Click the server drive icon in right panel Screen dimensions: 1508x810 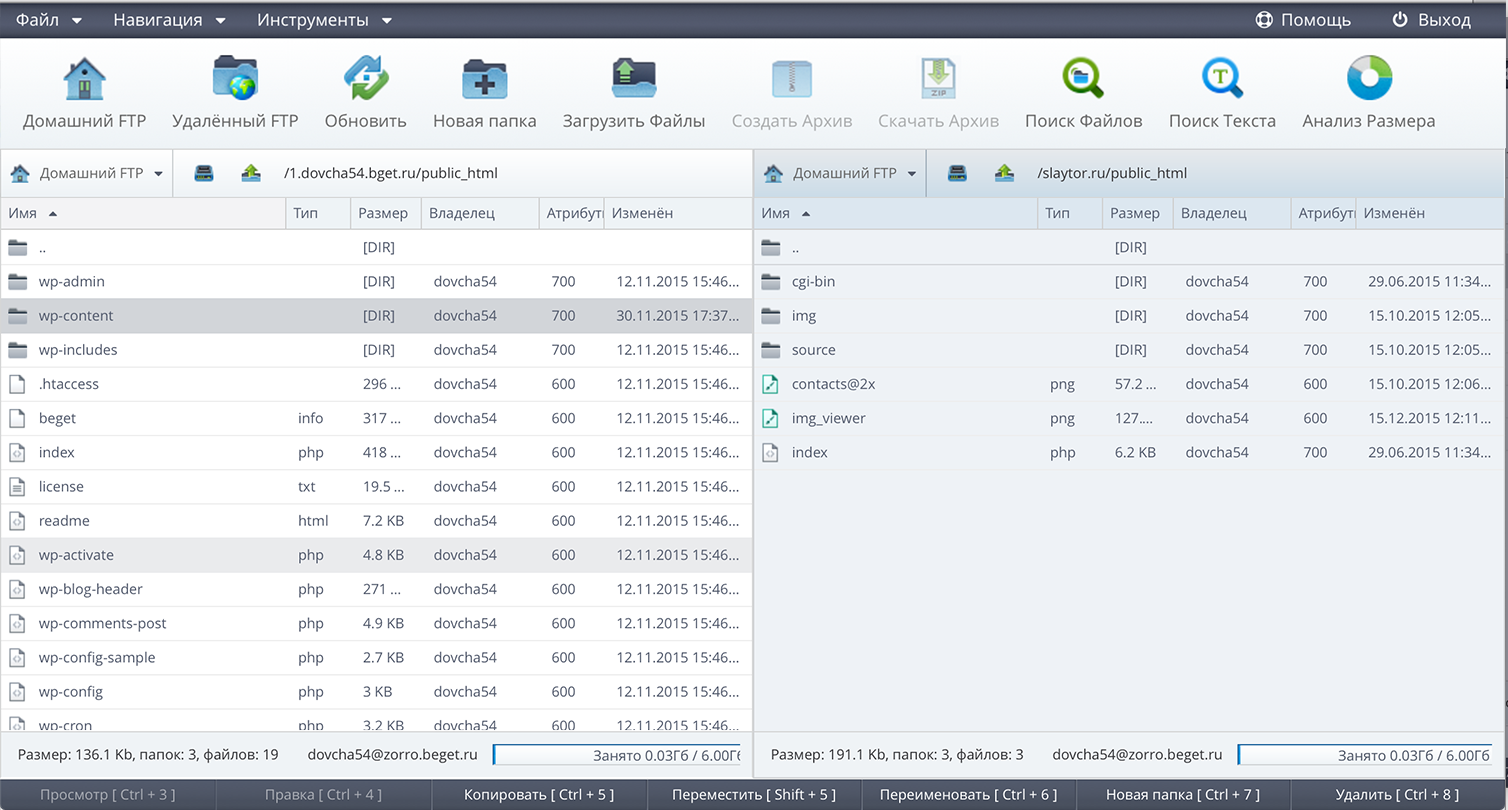tap(957, 174)
